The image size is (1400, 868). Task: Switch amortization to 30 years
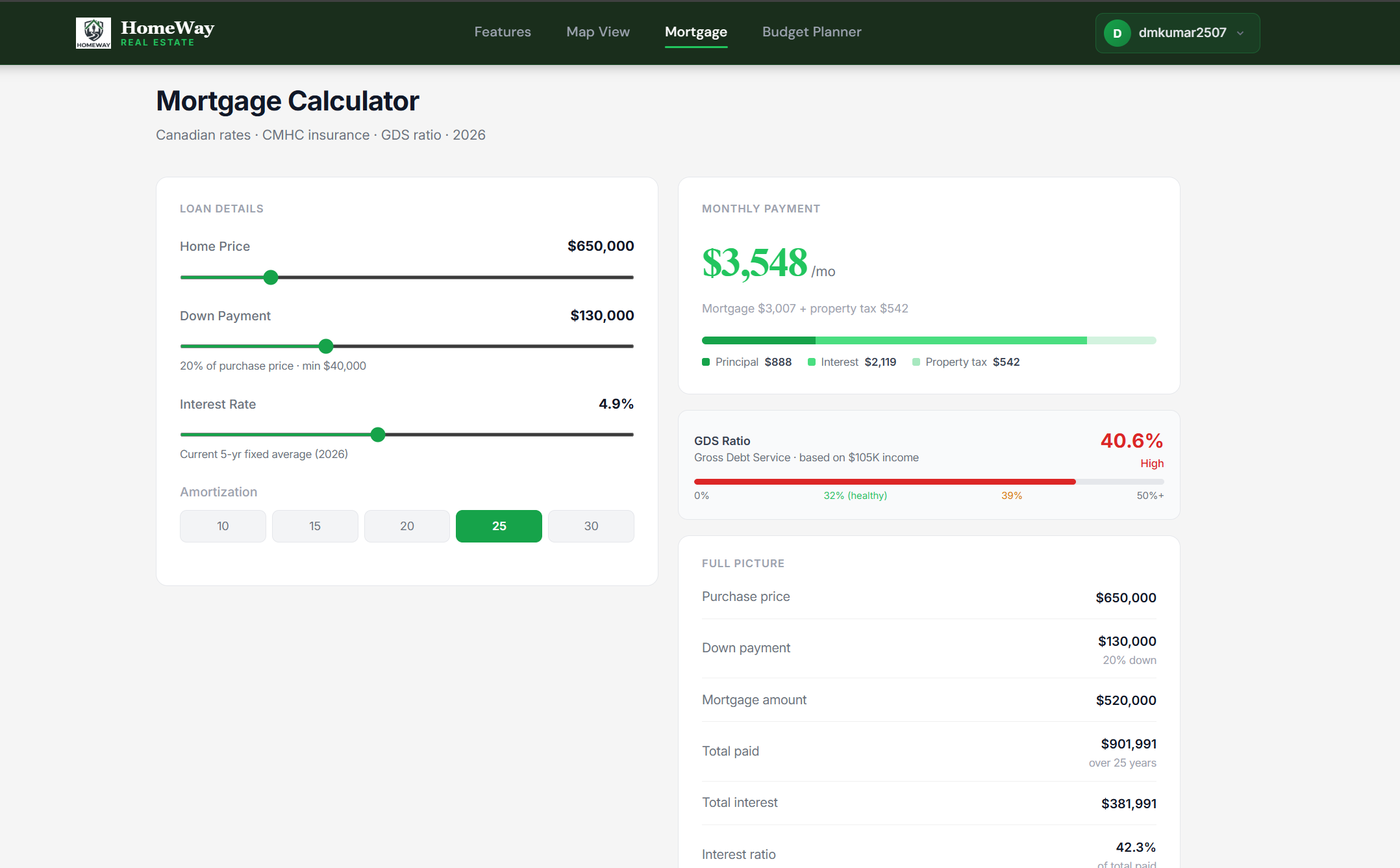click(591, 526)
